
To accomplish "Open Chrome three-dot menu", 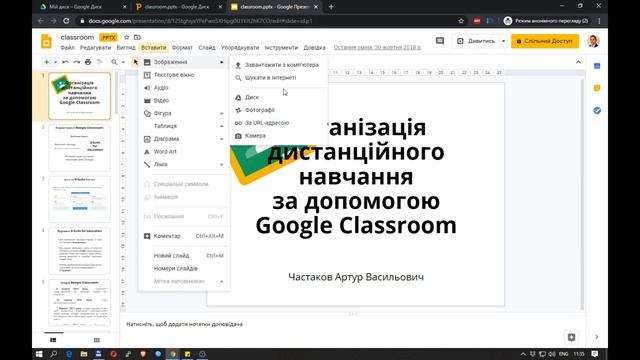I will point(599,21).
